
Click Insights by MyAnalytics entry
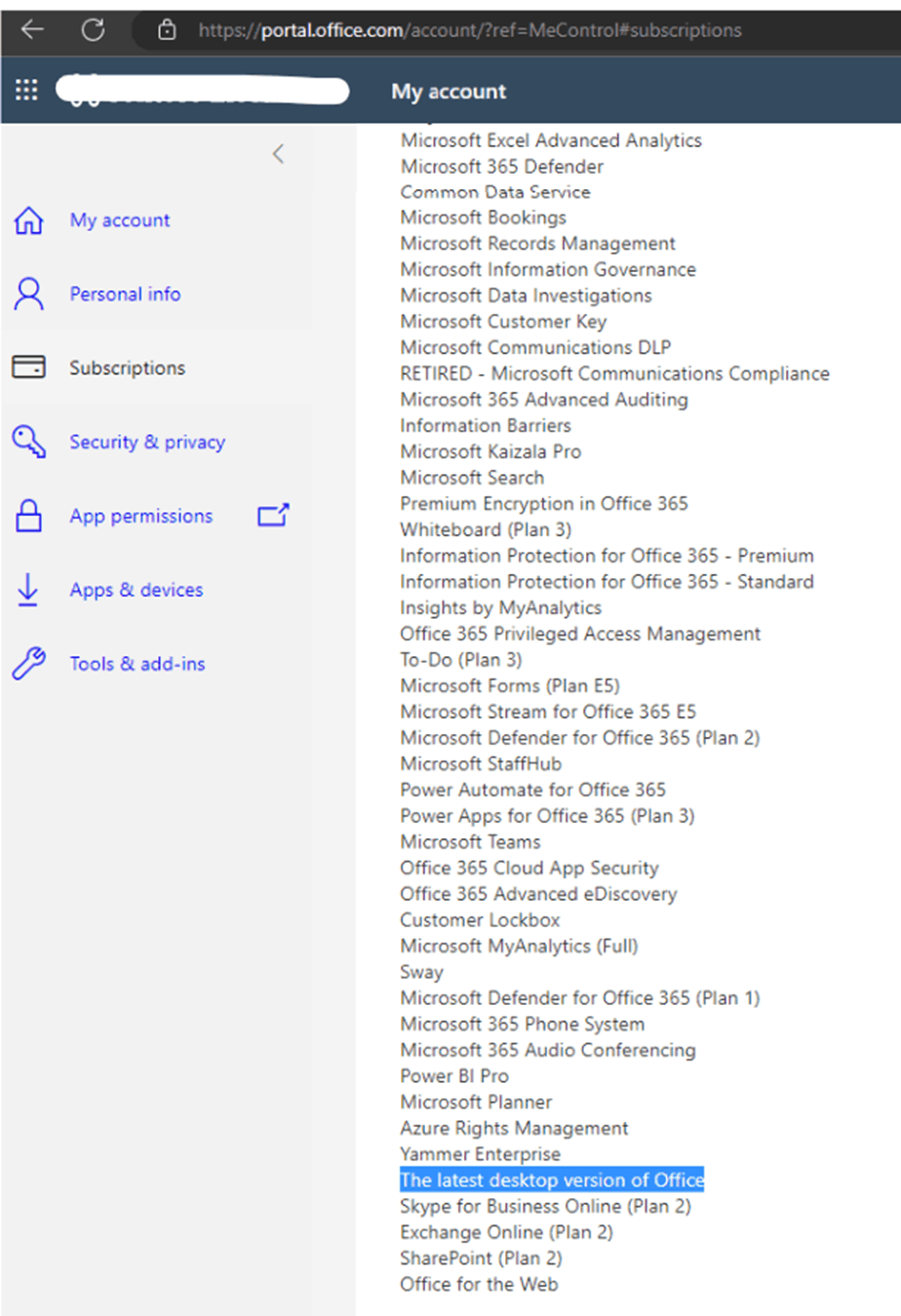(501, 607)
